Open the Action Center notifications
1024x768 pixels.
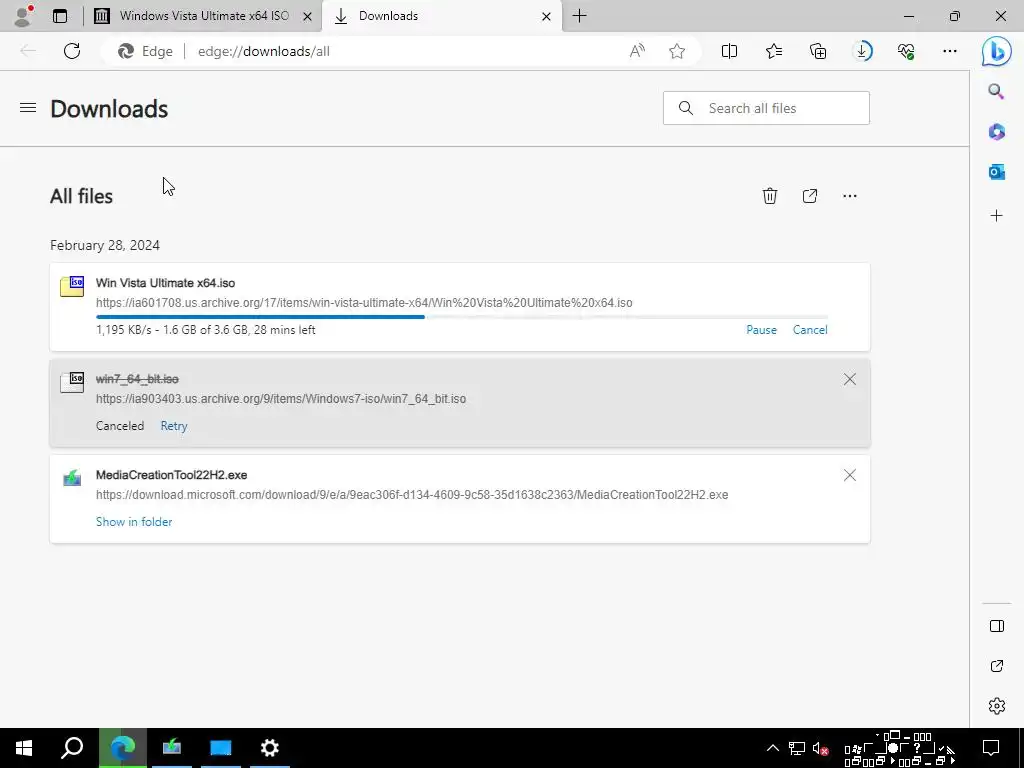[x=991, y=748]
